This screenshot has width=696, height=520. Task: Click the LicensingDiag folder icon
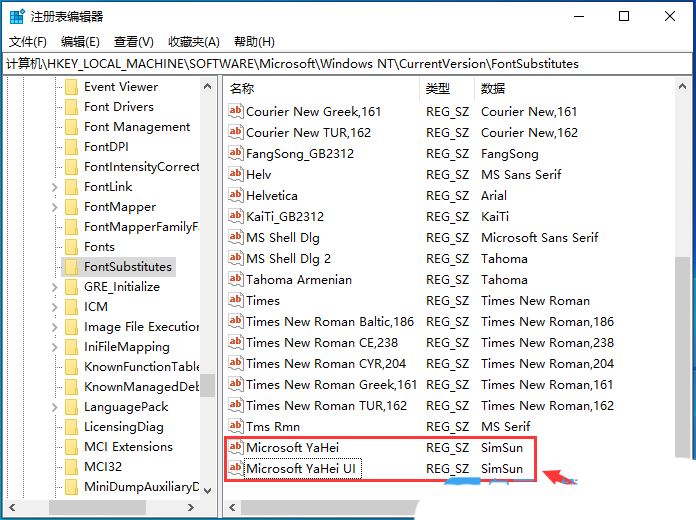point(71,427)
